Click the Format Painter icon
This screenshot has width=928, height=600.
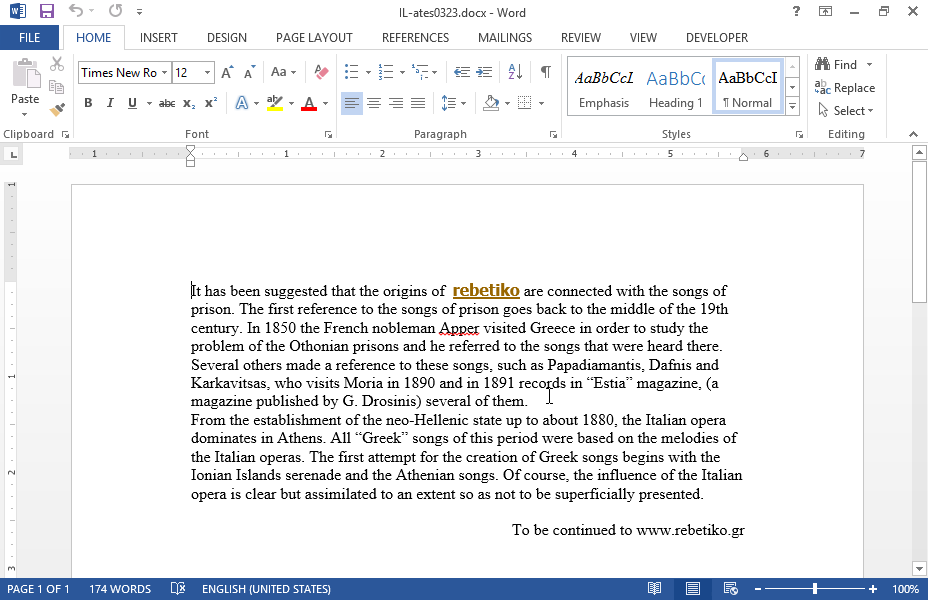tap(57, 109)
